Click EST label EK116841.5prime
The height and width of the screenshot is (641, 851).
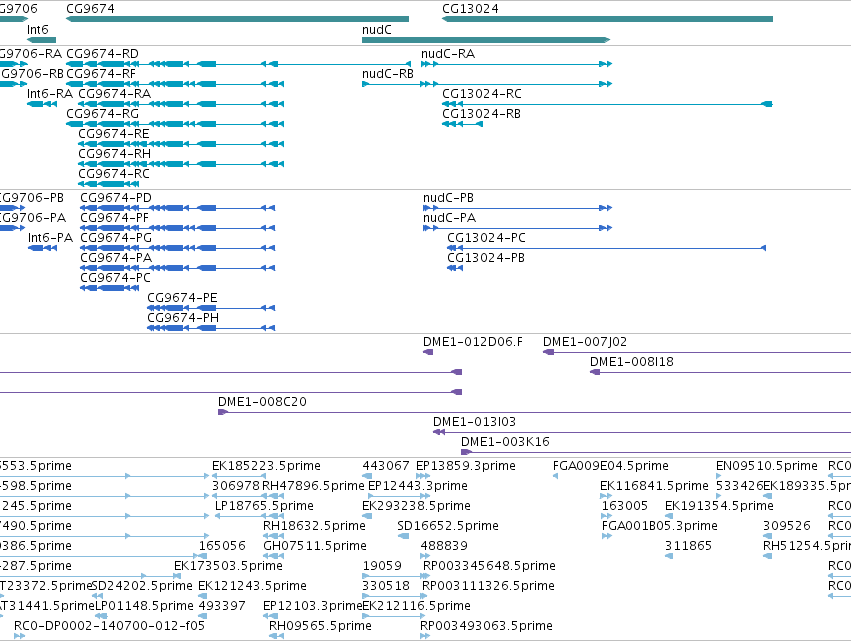655,486
